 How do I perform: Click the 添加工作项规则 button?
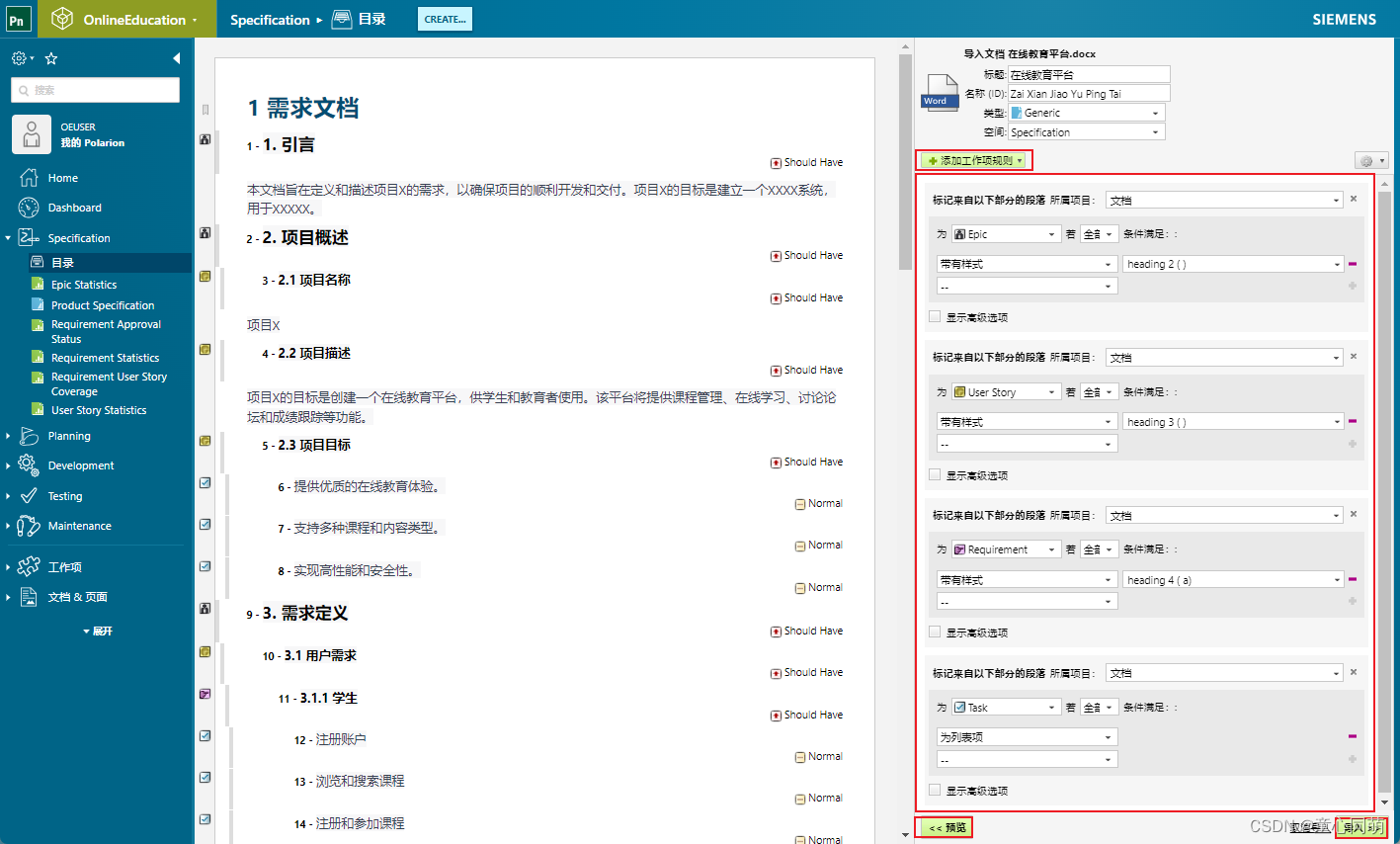click(974, 160)
